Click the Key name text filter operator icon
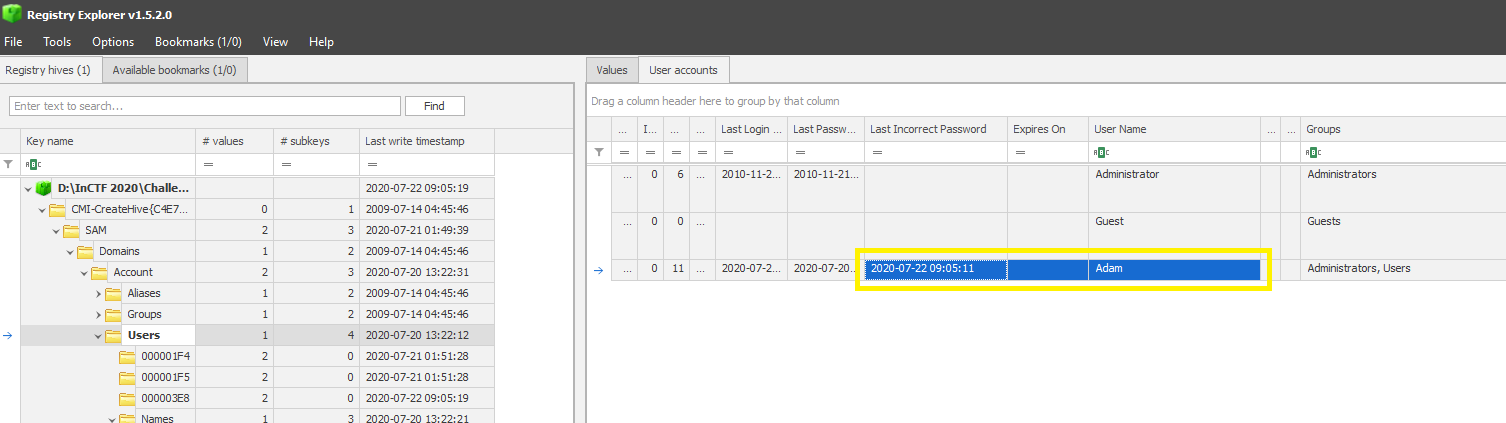The image size is (1506, 423). coord(34,164)
